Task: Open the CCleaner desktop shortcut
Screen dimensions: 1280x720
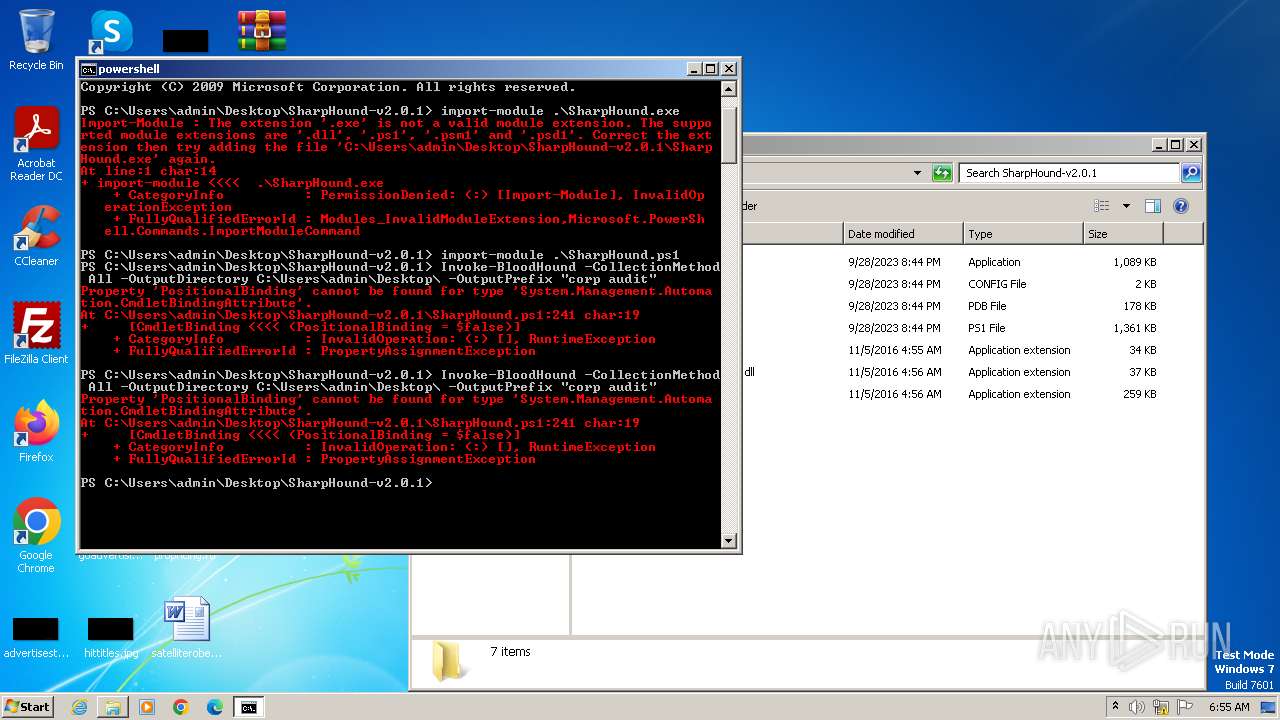Action: coord(36,236)
